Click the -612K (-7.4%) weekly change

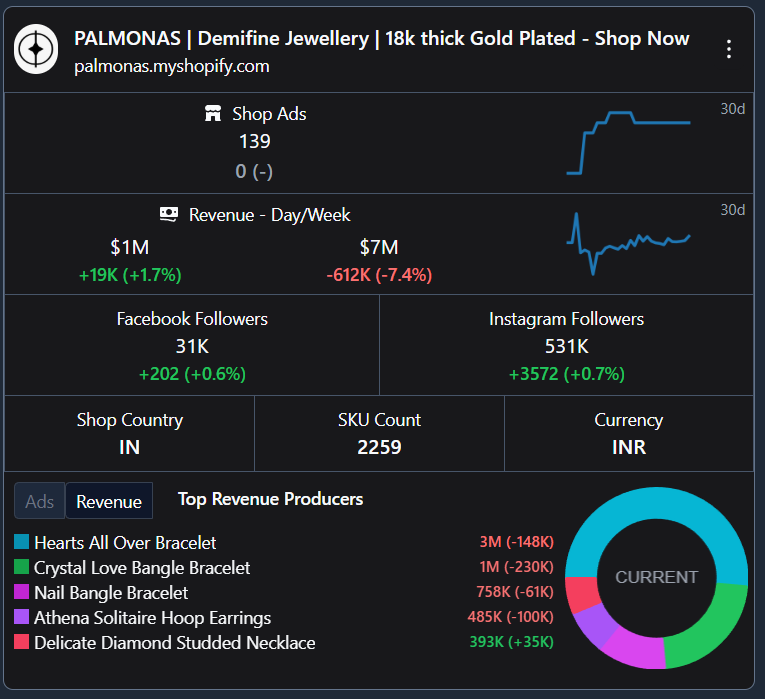click(379, 275)
